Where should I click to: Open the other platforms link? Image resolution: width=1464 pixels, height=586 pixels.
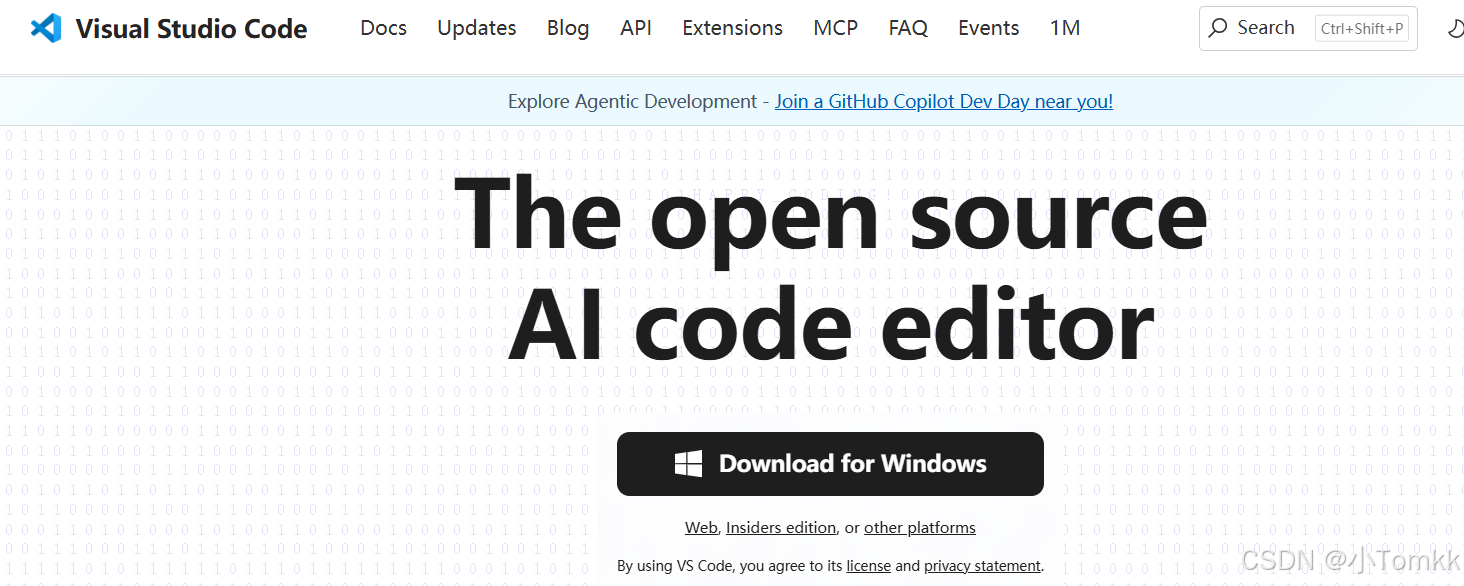tap(920, 527)
